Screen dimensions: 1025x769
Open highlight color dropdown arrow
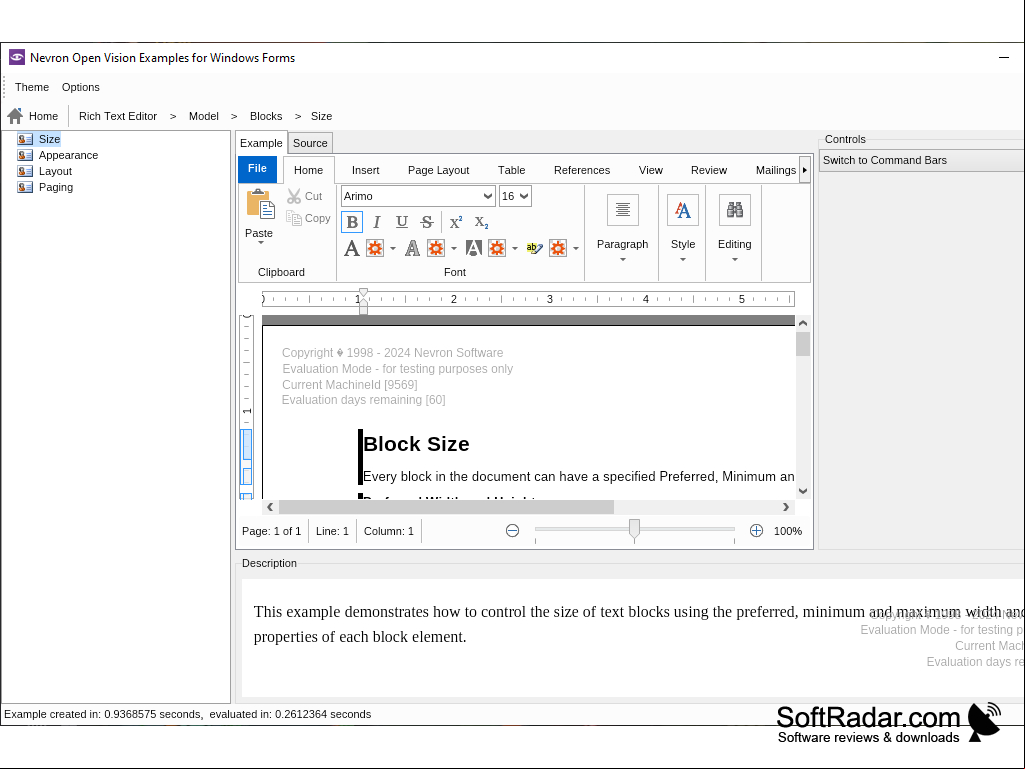[576, 249]
